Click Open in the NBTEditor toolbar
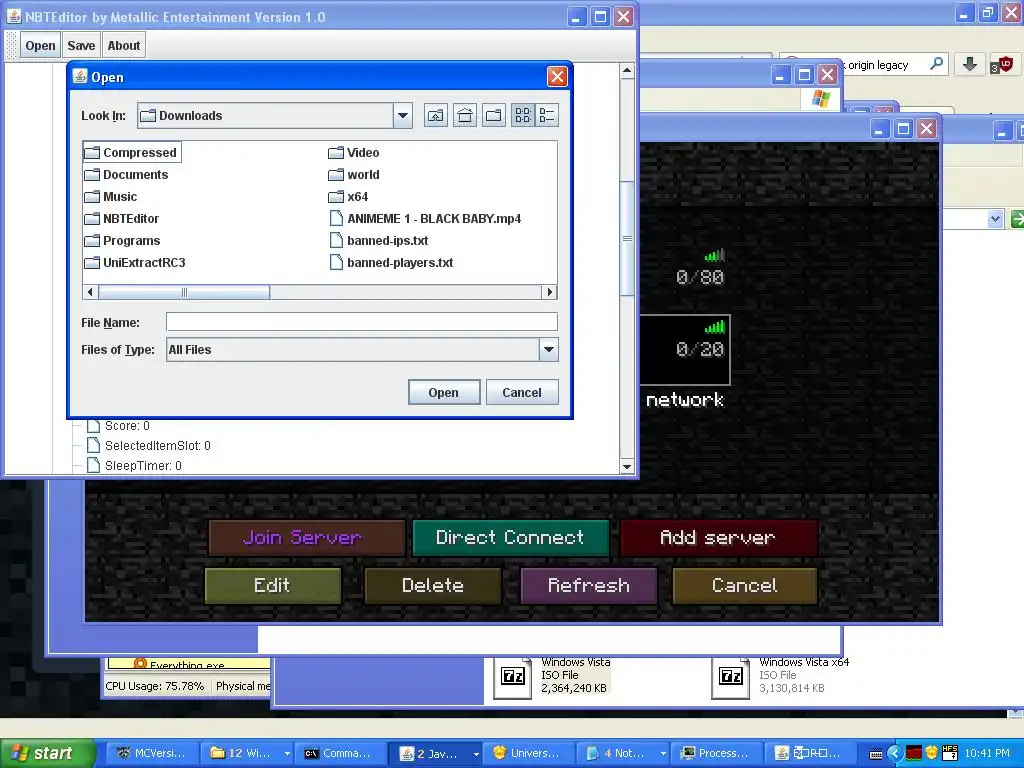The width and height of the screenshot is (1024, 768). (40, 46)
